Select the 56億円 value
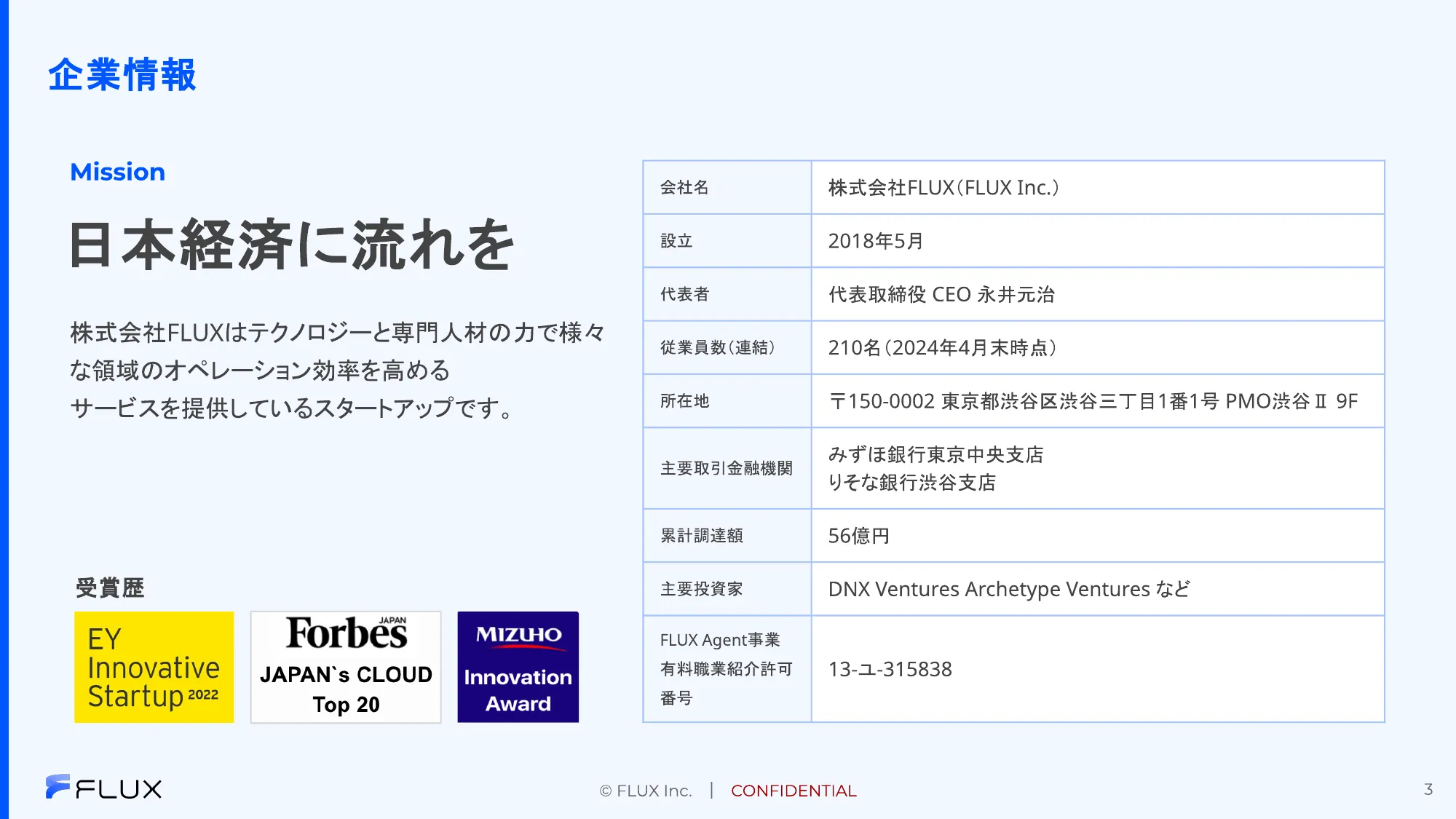This screenshot has height=819, width=1456. [x=859, y=536]
